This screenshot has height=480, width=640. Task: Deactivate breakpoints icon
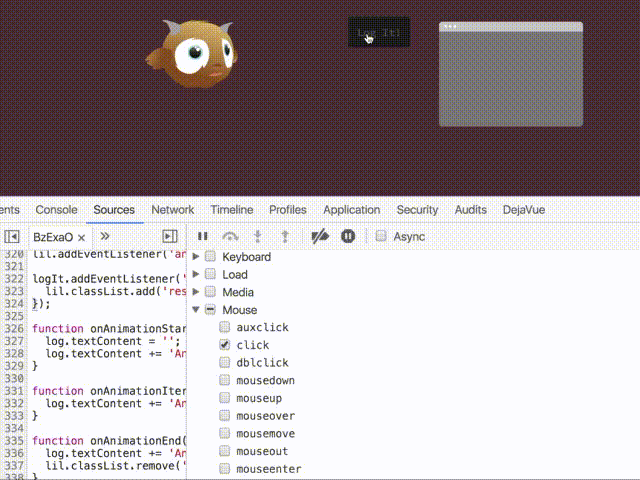320,236
